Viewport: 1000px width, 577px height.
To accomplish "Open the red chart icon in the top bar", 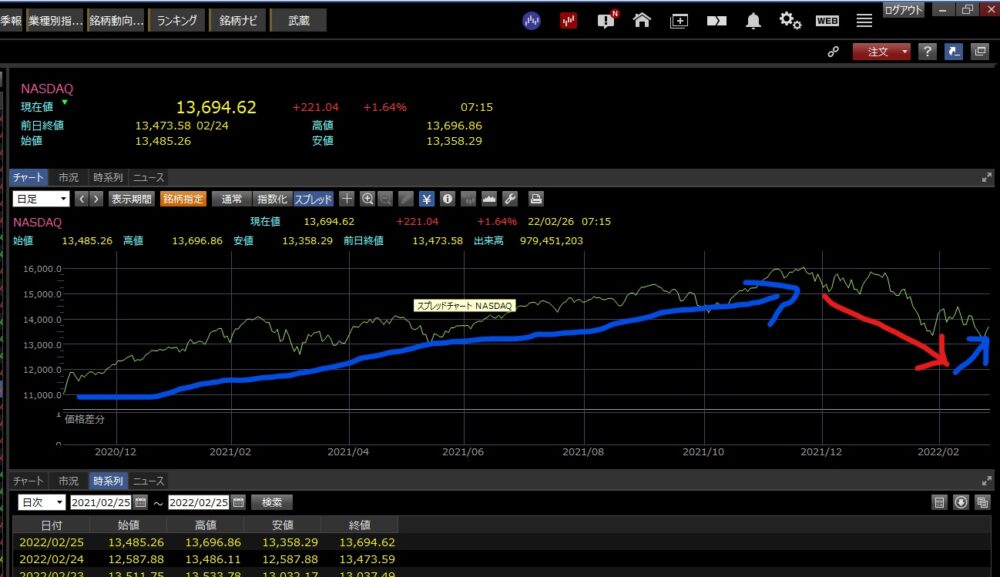I will pos(568,20).
